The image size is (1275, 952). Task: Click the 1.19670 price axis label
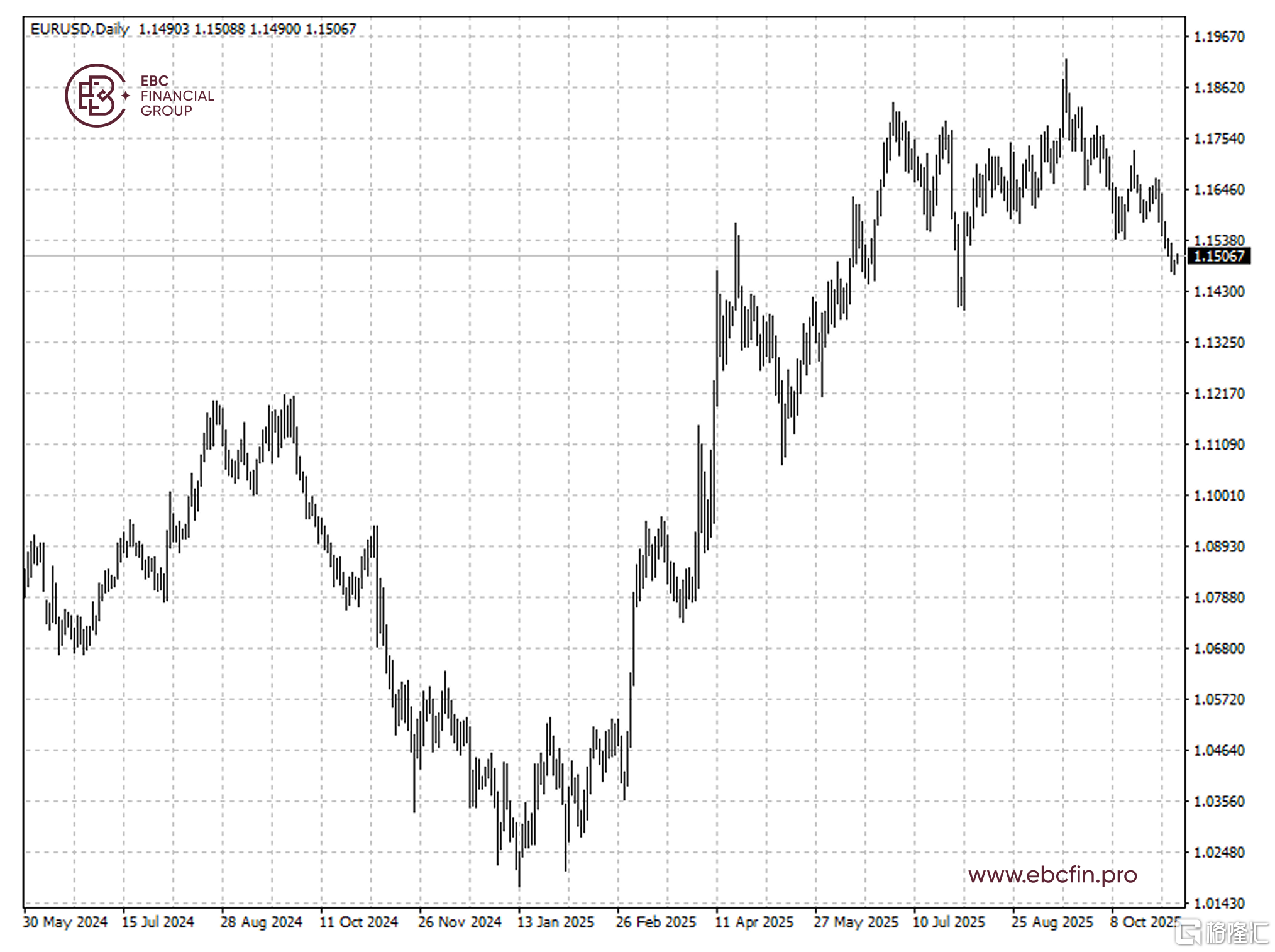point(1218,36)
